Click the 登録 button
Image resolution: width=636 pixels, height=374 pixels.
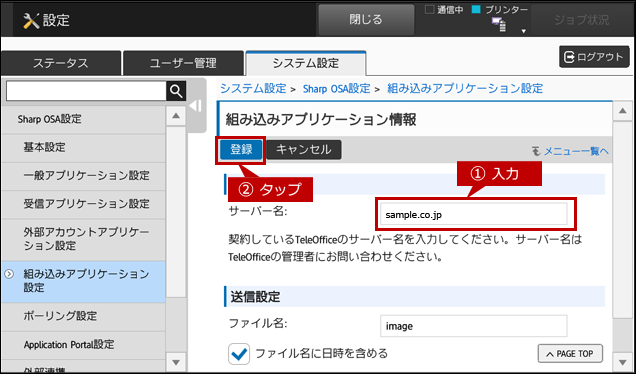[241, 150]
